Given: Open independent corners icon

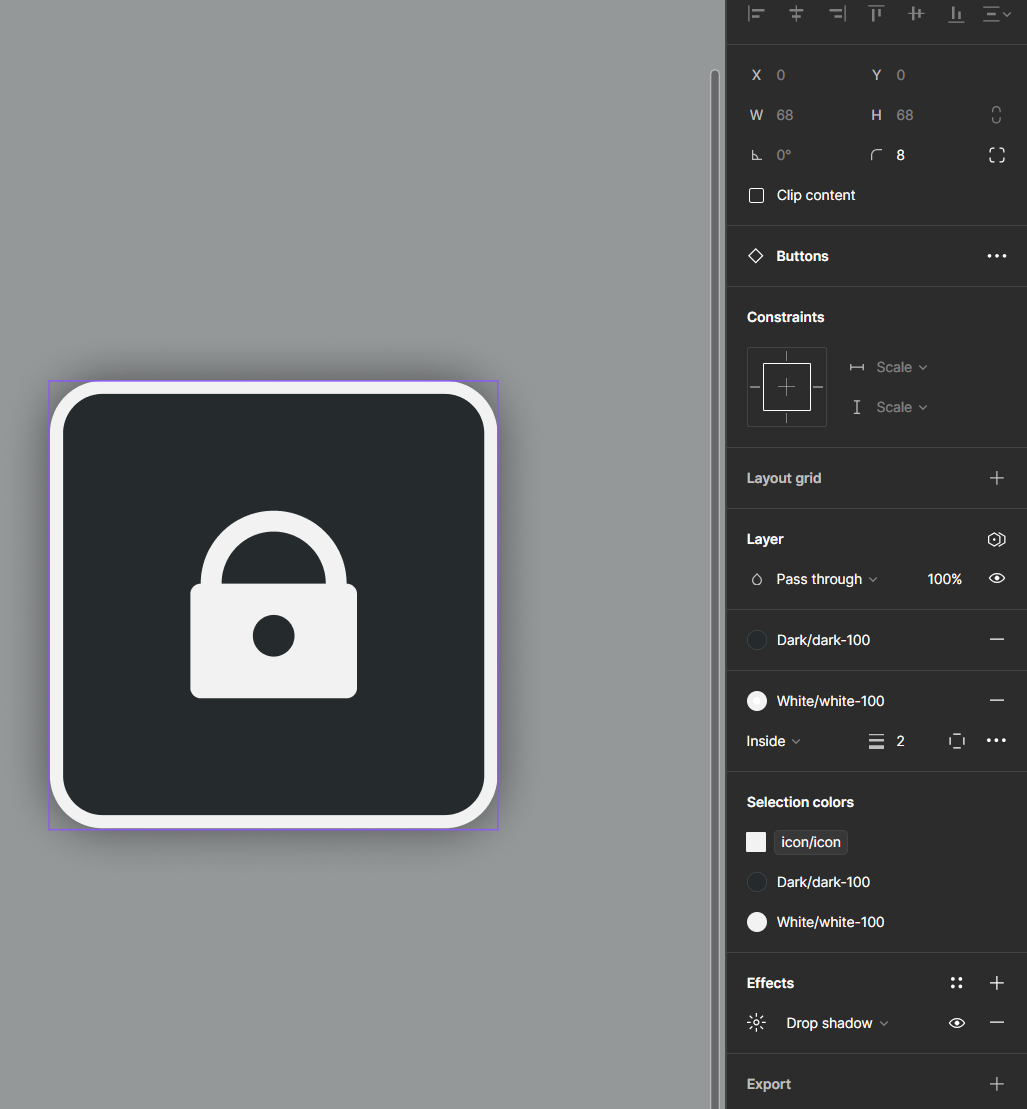Looking at the screenshot, I should tap(997, 155).
